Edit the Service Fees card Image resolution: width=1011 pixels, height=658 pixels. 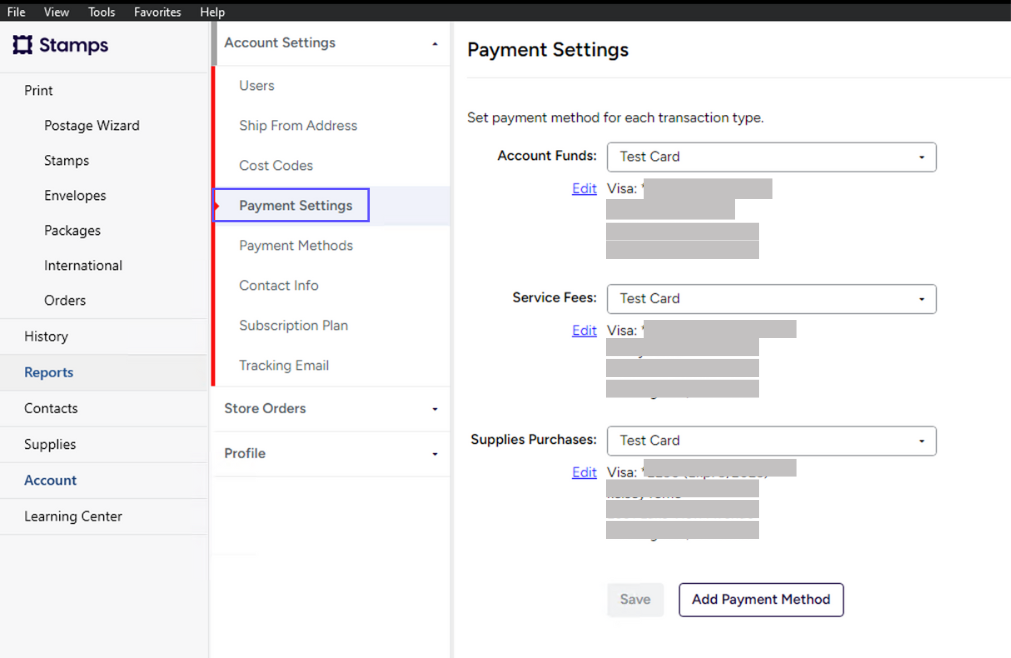pos(584,331)
